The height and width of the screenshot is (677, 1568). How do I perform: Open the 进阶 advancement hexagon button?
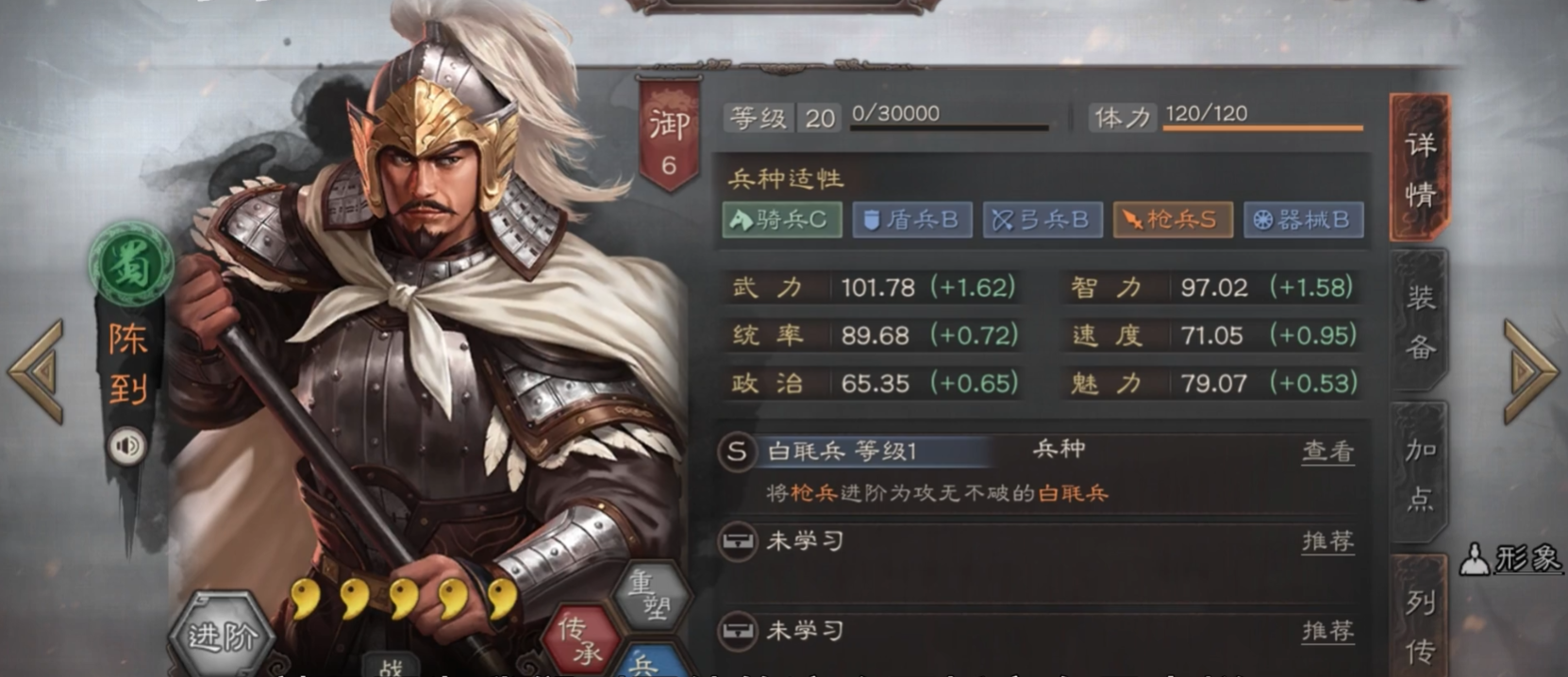[x=222, y=636]
